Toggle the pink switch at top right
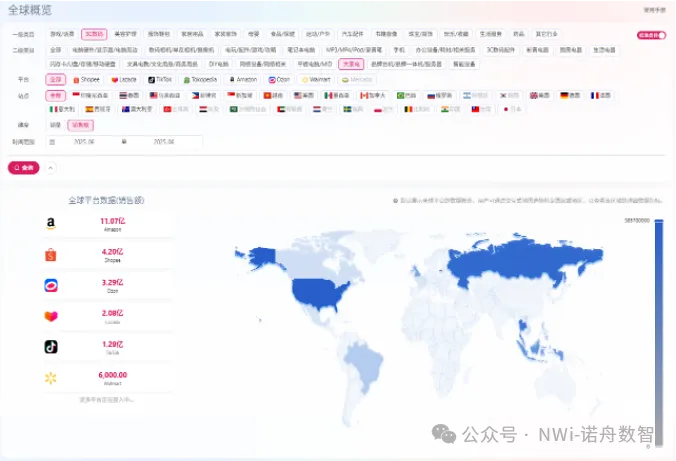 click(651, 35)
